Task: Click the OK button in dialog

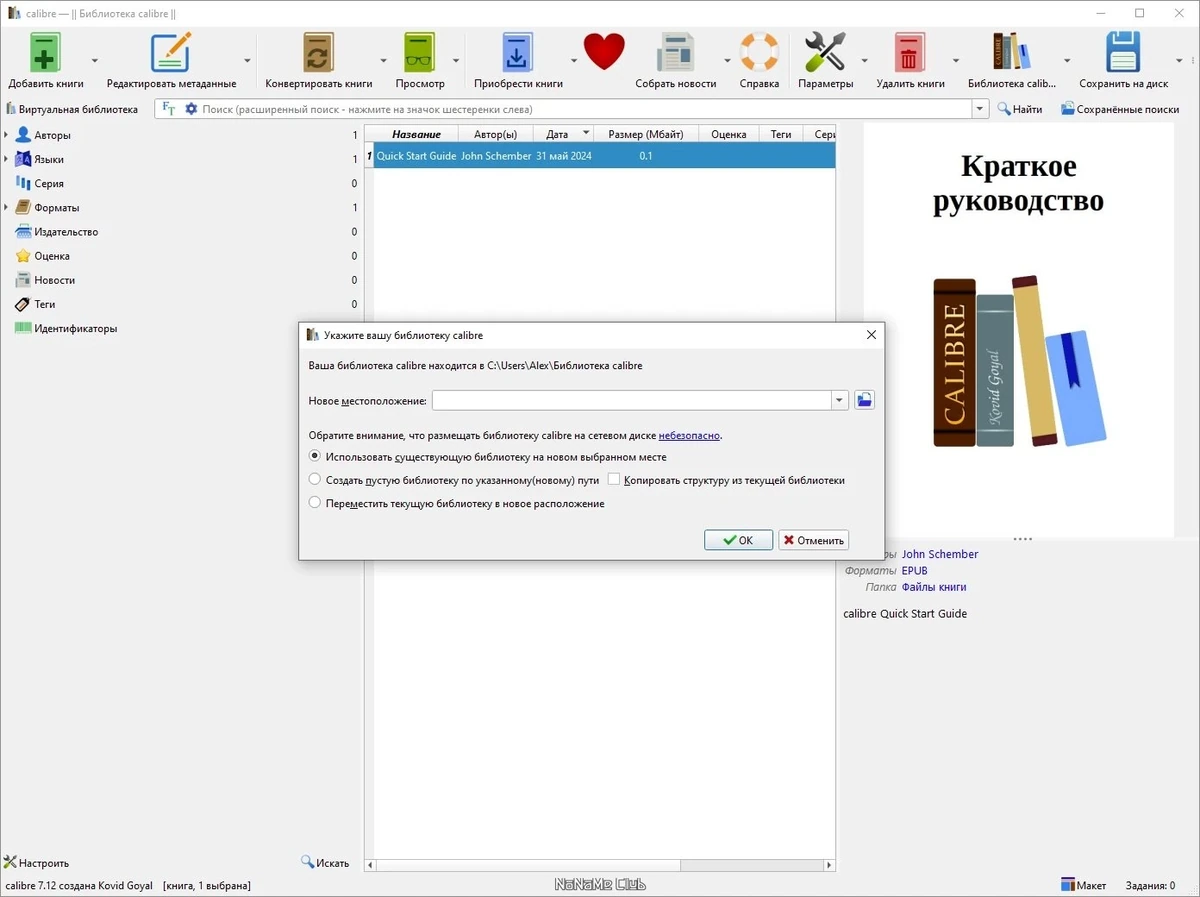Action: [x=738, y=540]
